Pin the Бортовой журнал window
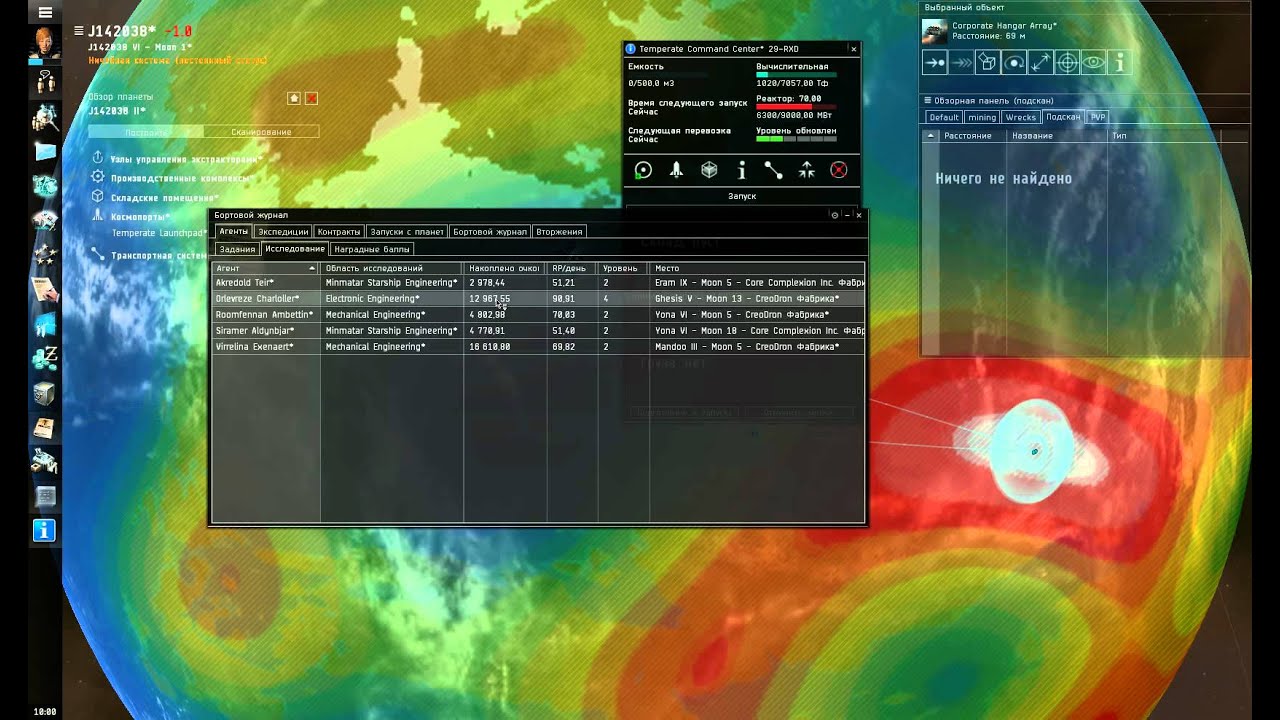Screen dimensions: 1280x720 835,215
